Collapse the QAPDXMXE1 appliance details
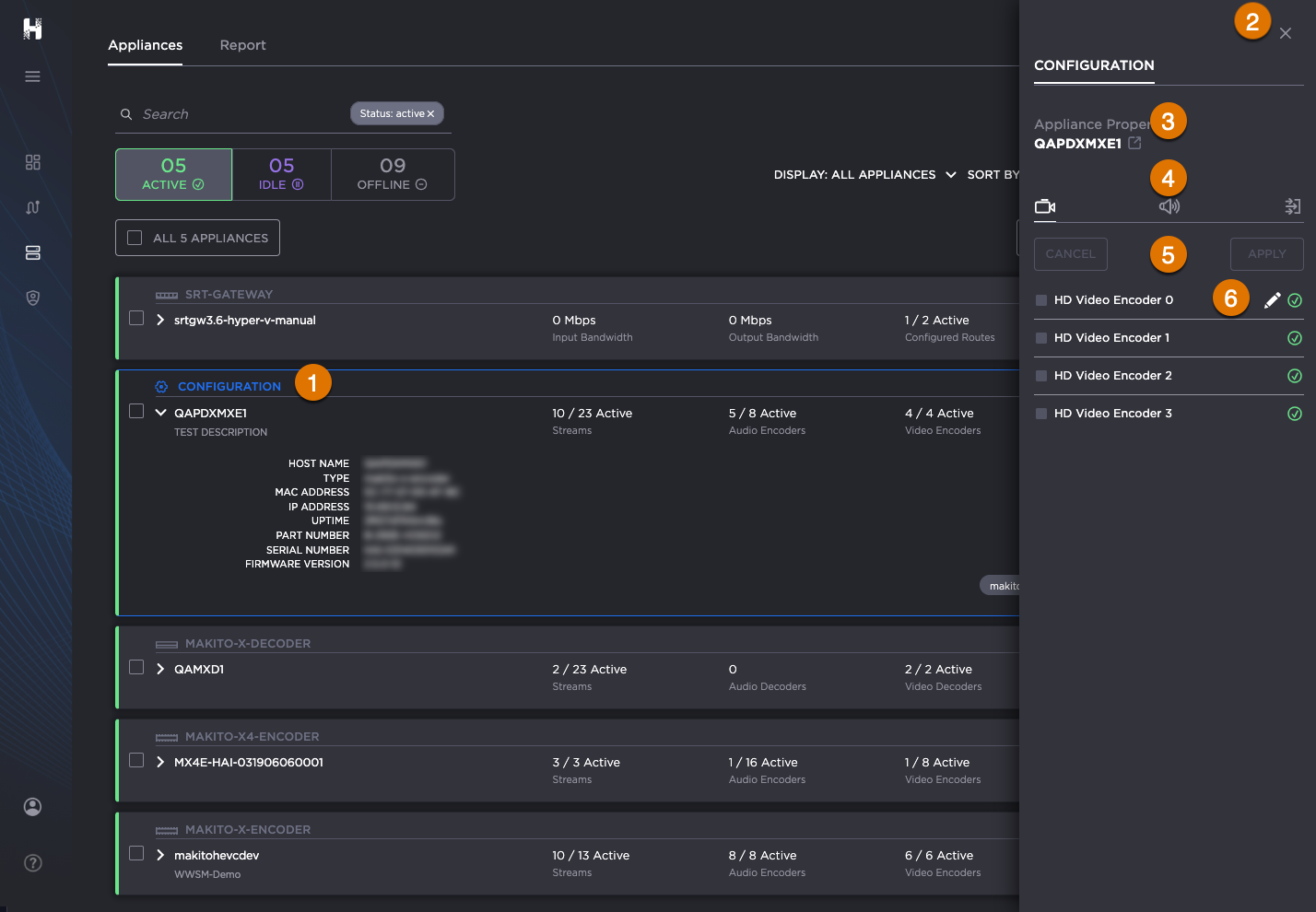 [x=160, y=413]
